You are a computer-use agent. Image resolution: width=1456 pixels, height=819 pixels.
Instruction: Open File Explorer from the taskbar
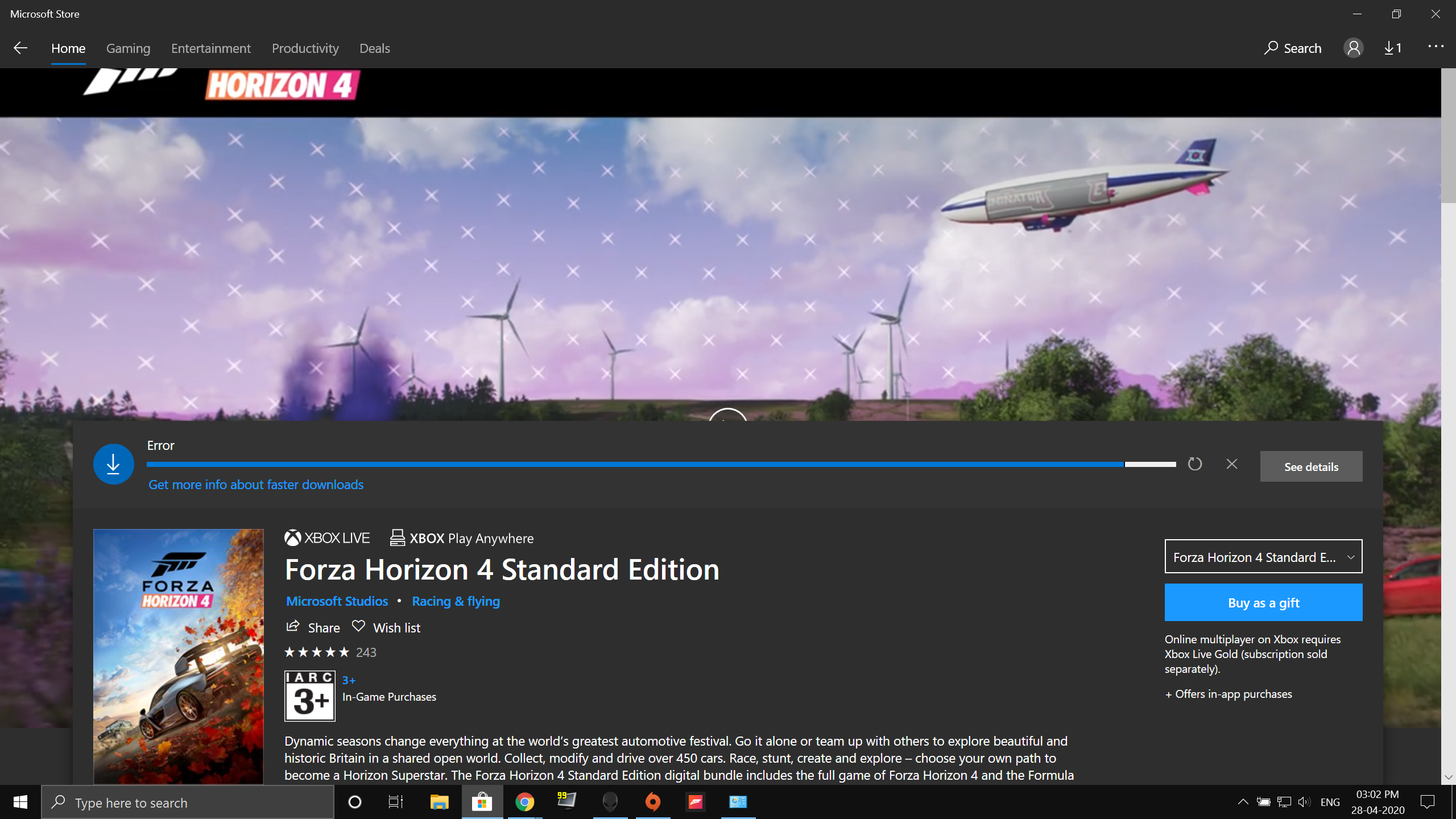pos(439,802)
